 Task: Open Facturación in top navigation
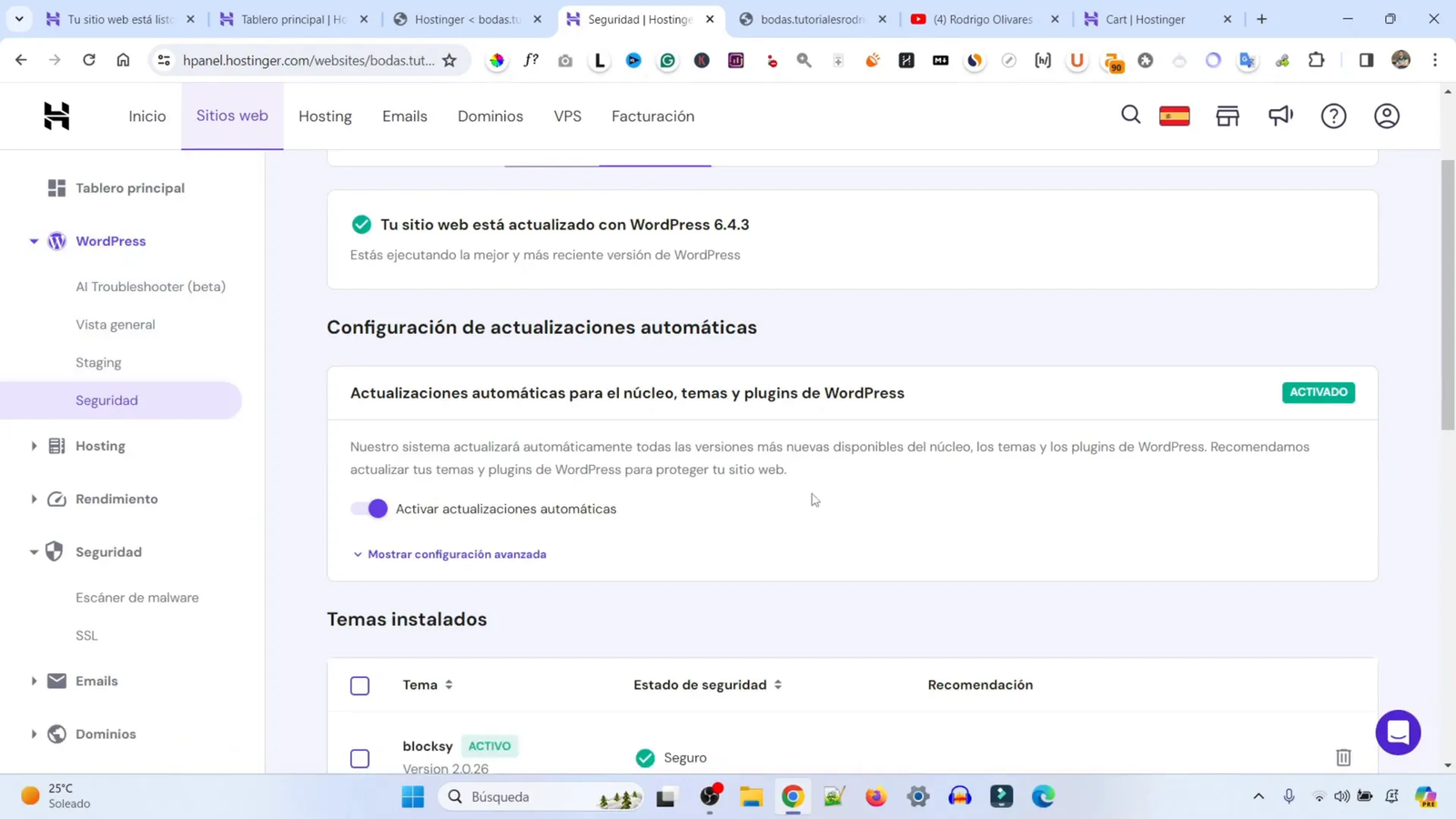pyautogui.click(x=653, y=116)
